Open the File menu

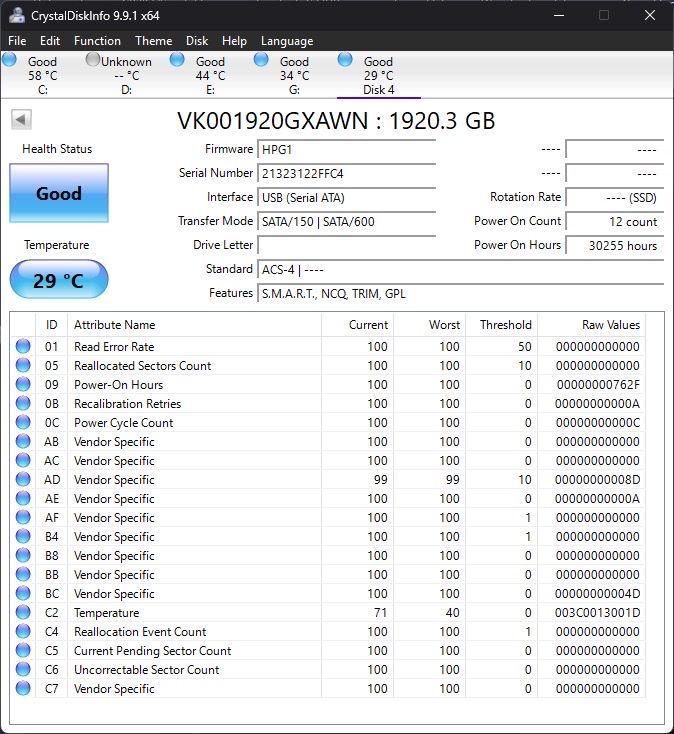tap(17, 41)
